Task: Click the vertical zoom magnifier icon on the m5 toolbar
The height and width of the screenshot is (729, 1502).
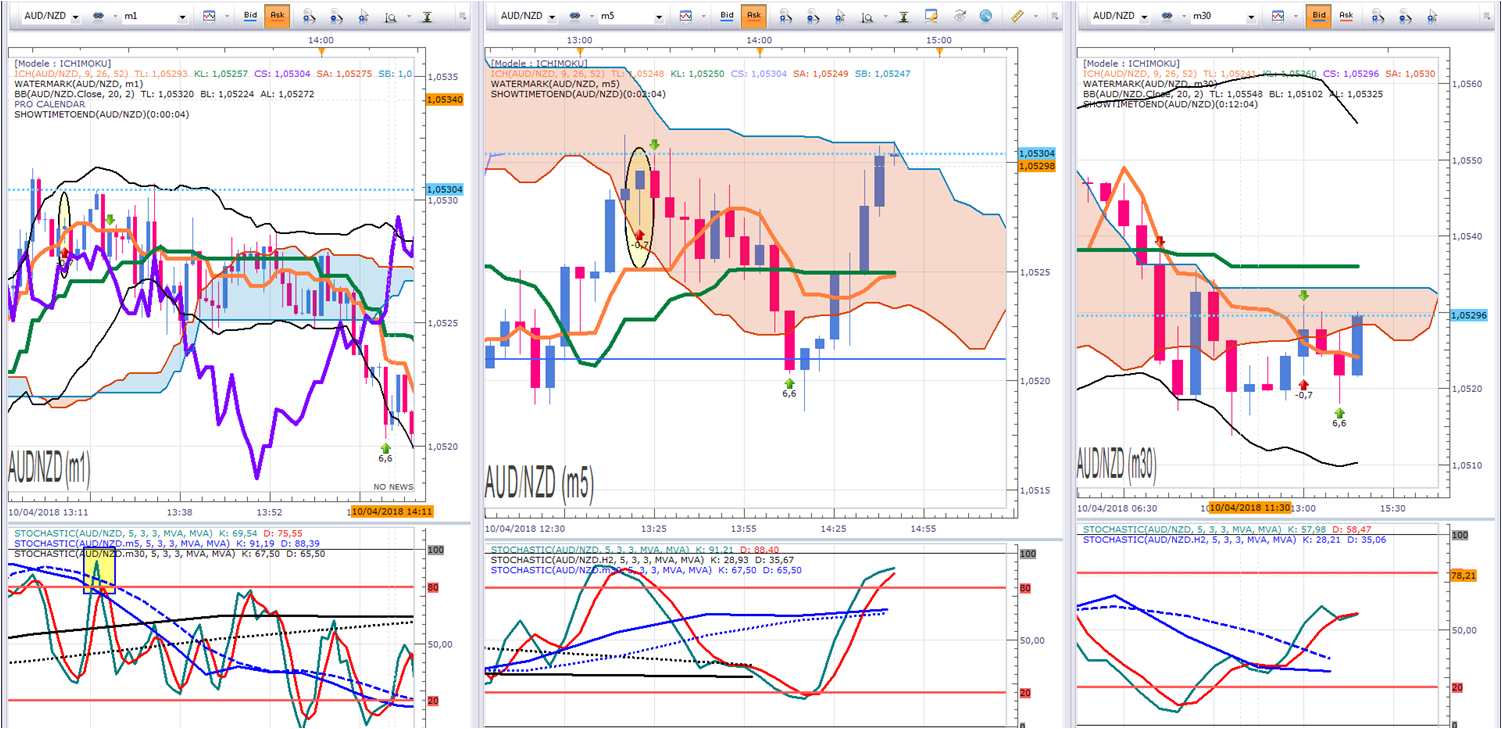Action: click(867, 16)
